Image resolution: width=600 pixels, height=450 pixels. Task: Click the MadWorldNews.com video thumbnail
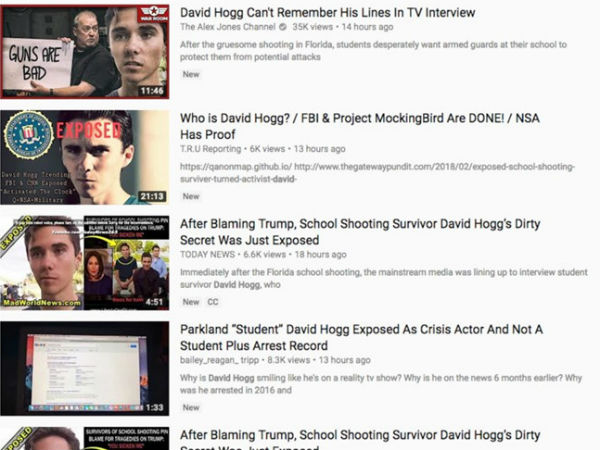(85, 263)
